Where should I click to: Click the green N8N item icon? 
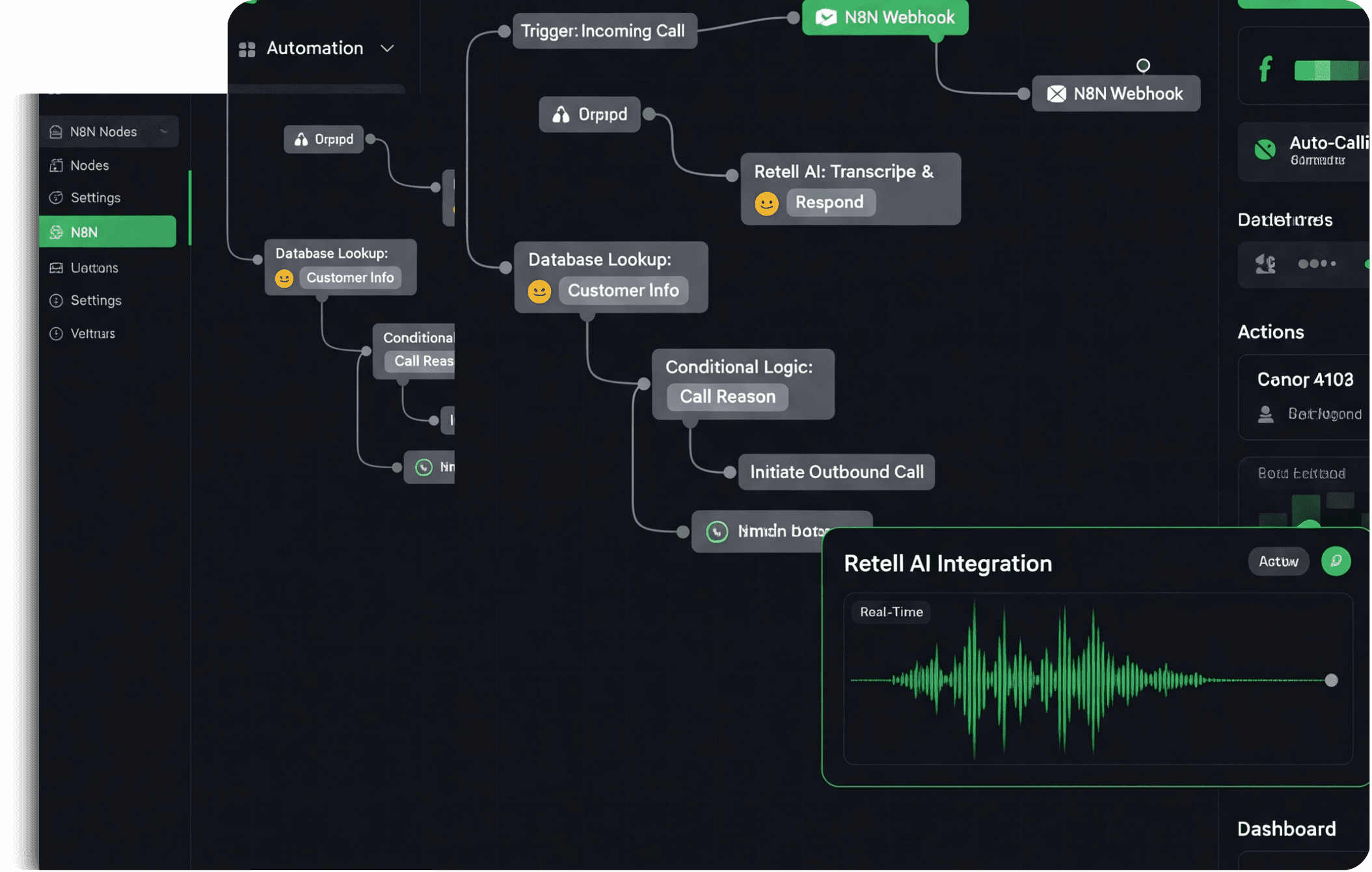(56, 232)
